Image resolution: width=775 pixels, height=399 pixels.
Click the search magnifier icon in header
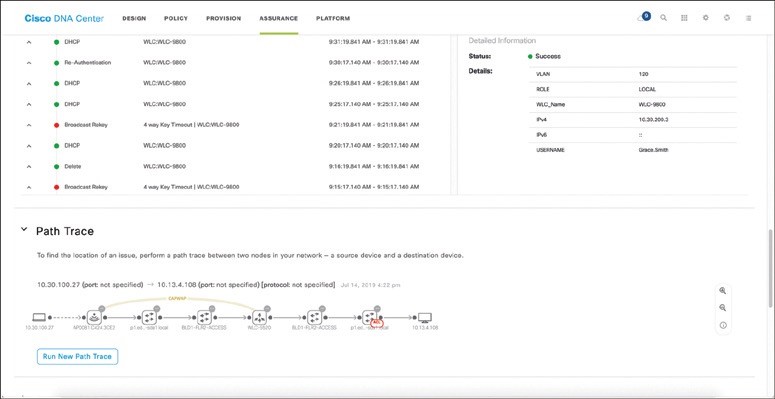click(664, 18)
